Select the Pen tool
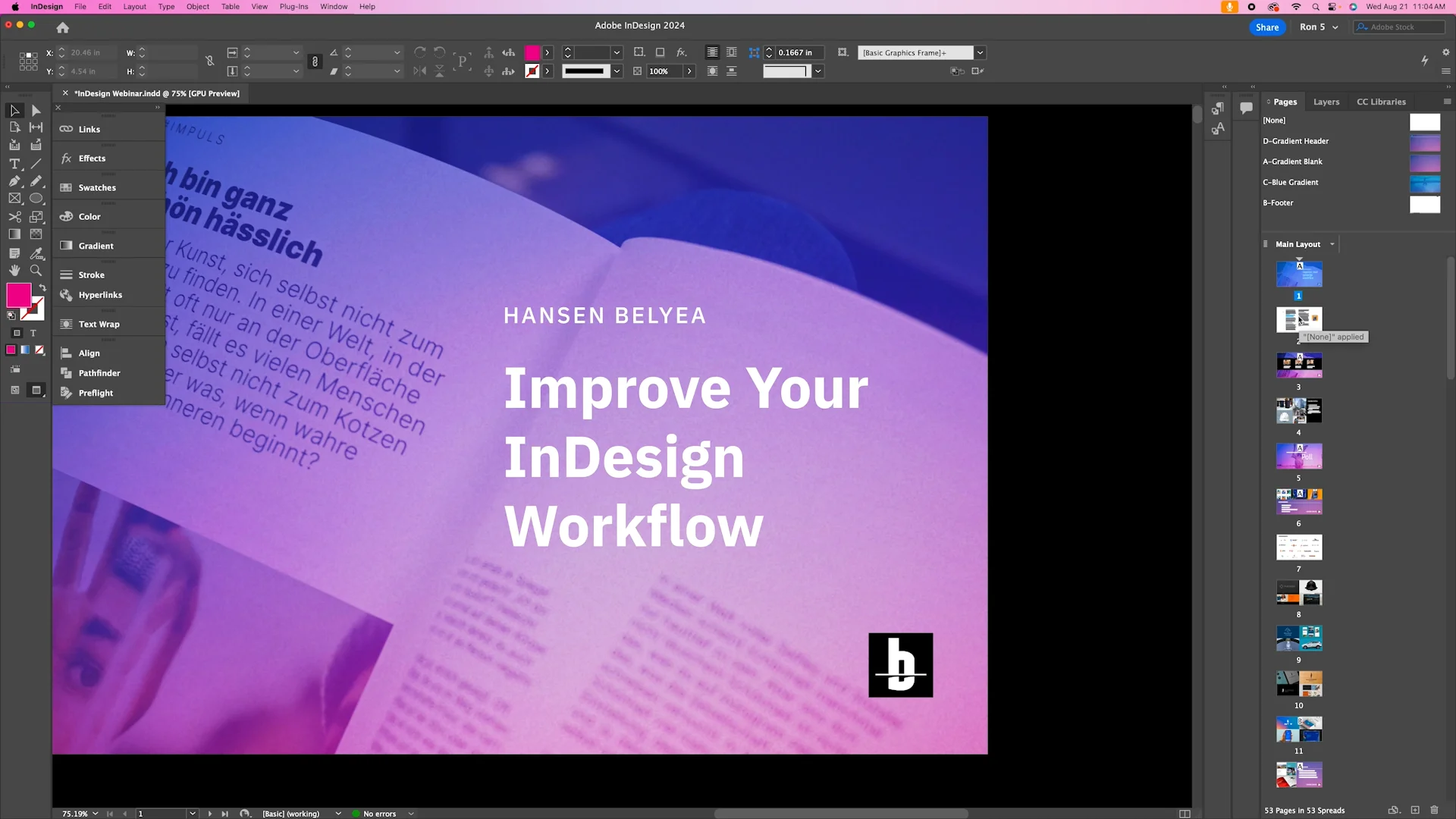The image size is (1456, 819). pyautogui.click(x=14, y=180)
